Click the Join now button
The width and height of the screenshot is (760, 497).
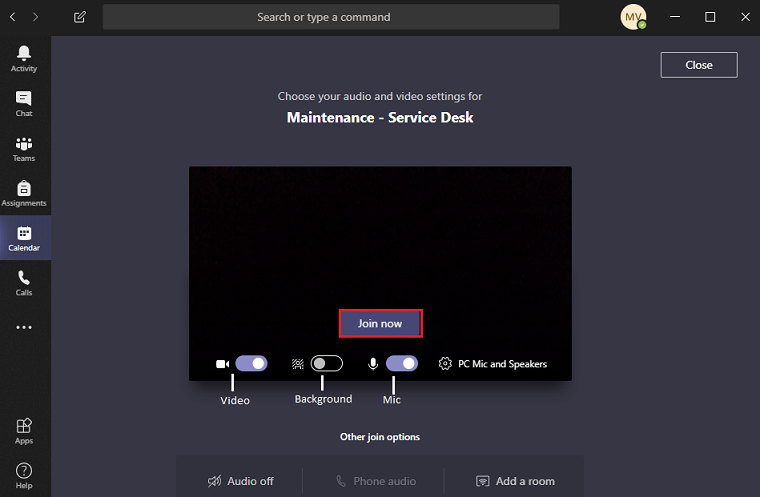tap(380, 323)
